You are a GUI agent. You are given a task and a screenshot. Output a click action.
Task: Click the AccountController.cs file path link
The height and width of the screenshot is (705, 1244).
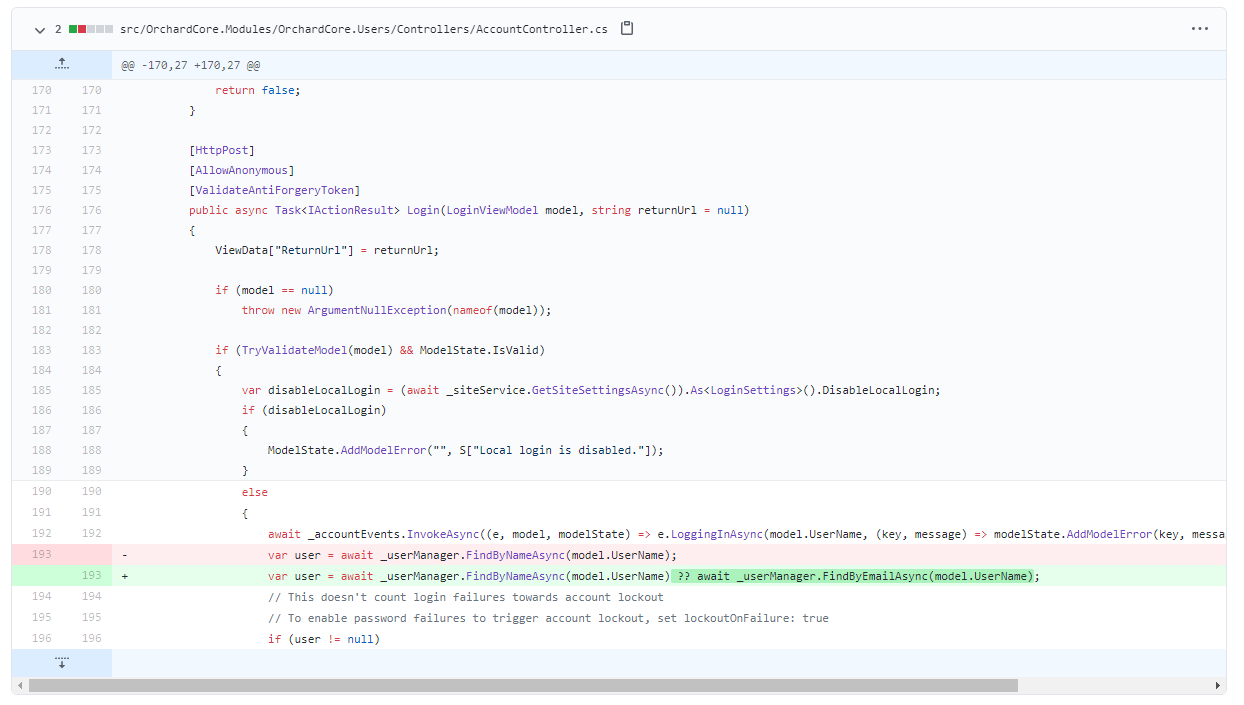[x=363, y=30]
